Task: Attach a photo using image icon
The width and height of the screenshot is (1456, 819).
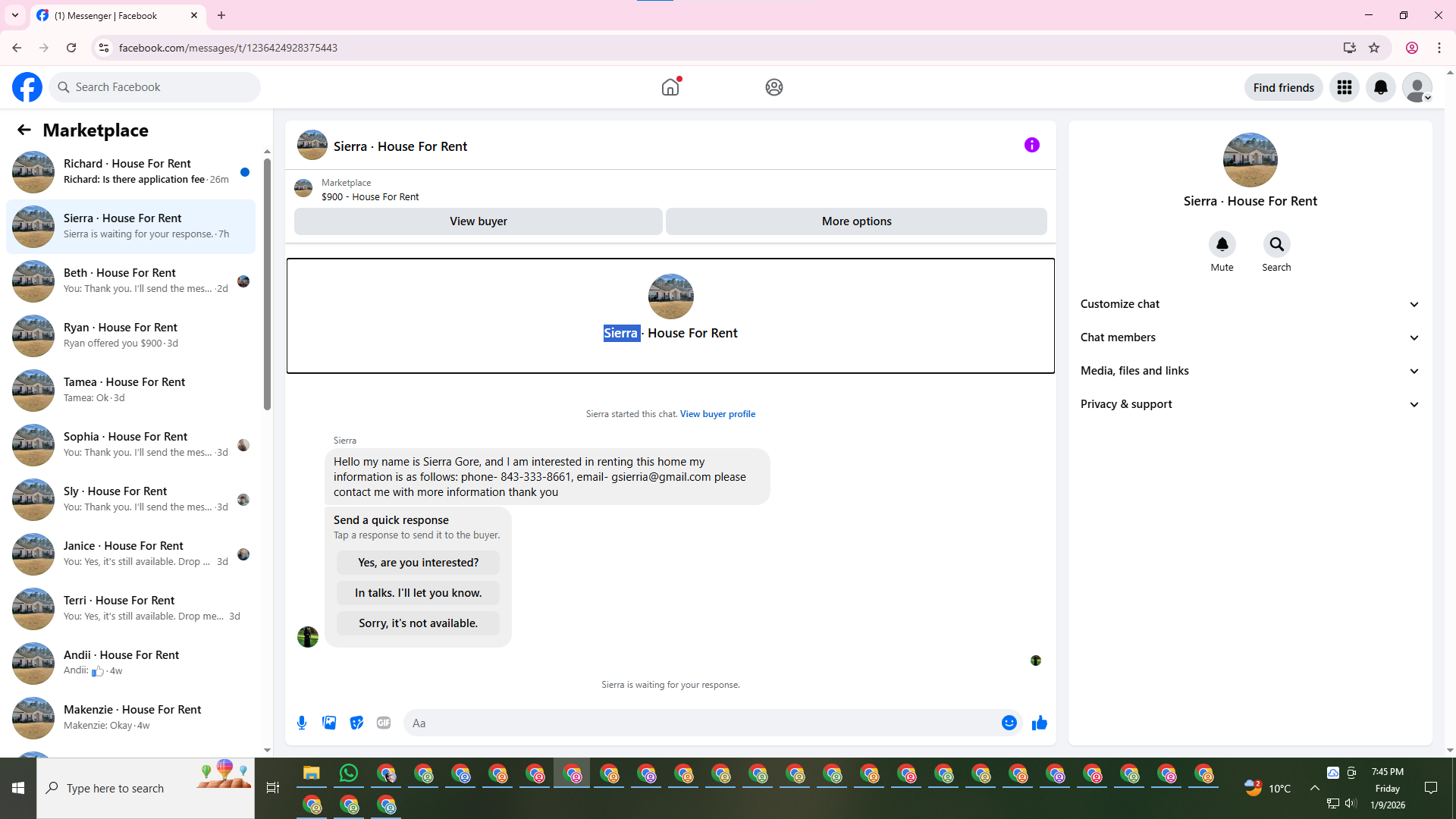Action: pos(329,723)
